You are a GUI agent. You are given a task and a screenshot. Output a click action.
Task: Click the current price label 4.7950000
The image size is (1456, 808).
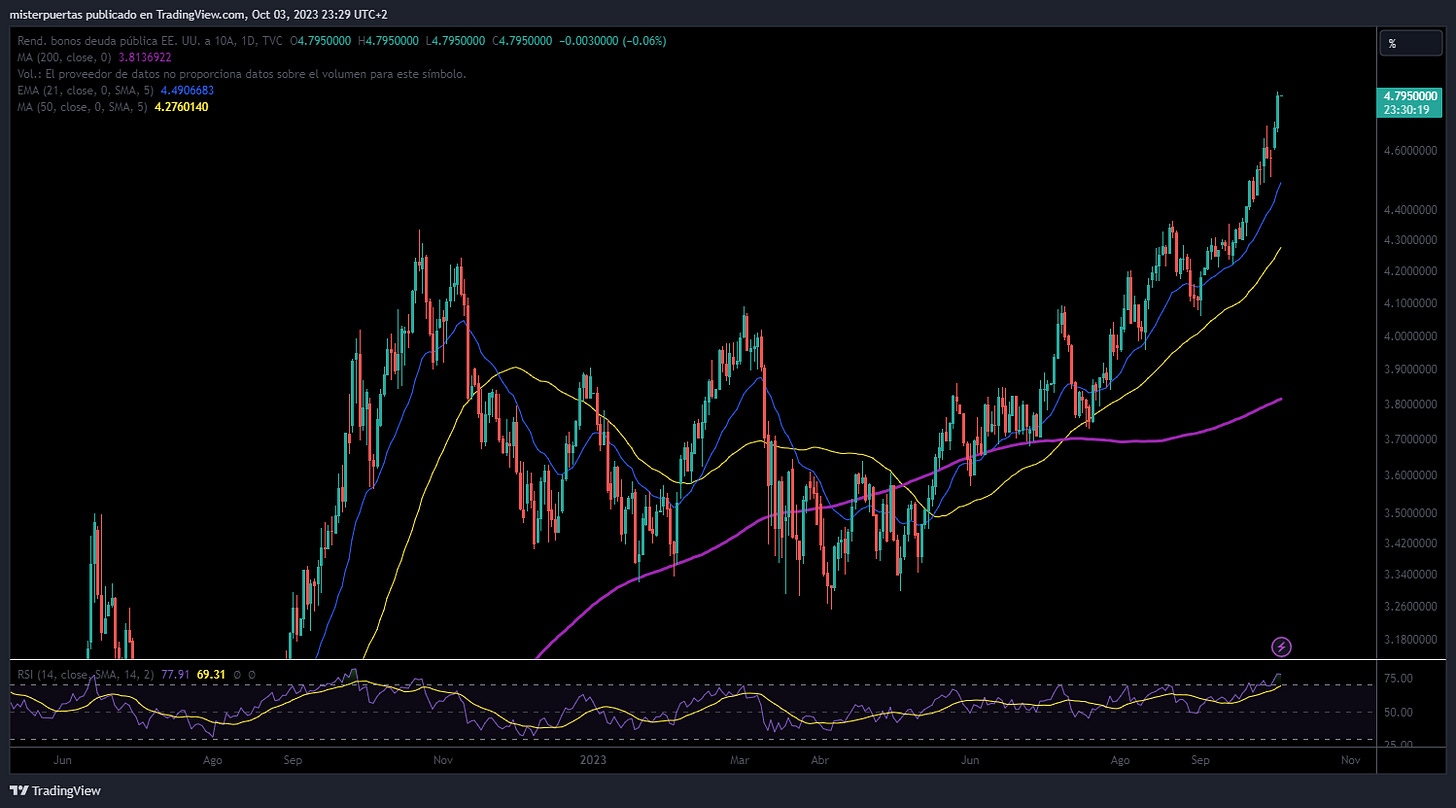point(1410,96)
